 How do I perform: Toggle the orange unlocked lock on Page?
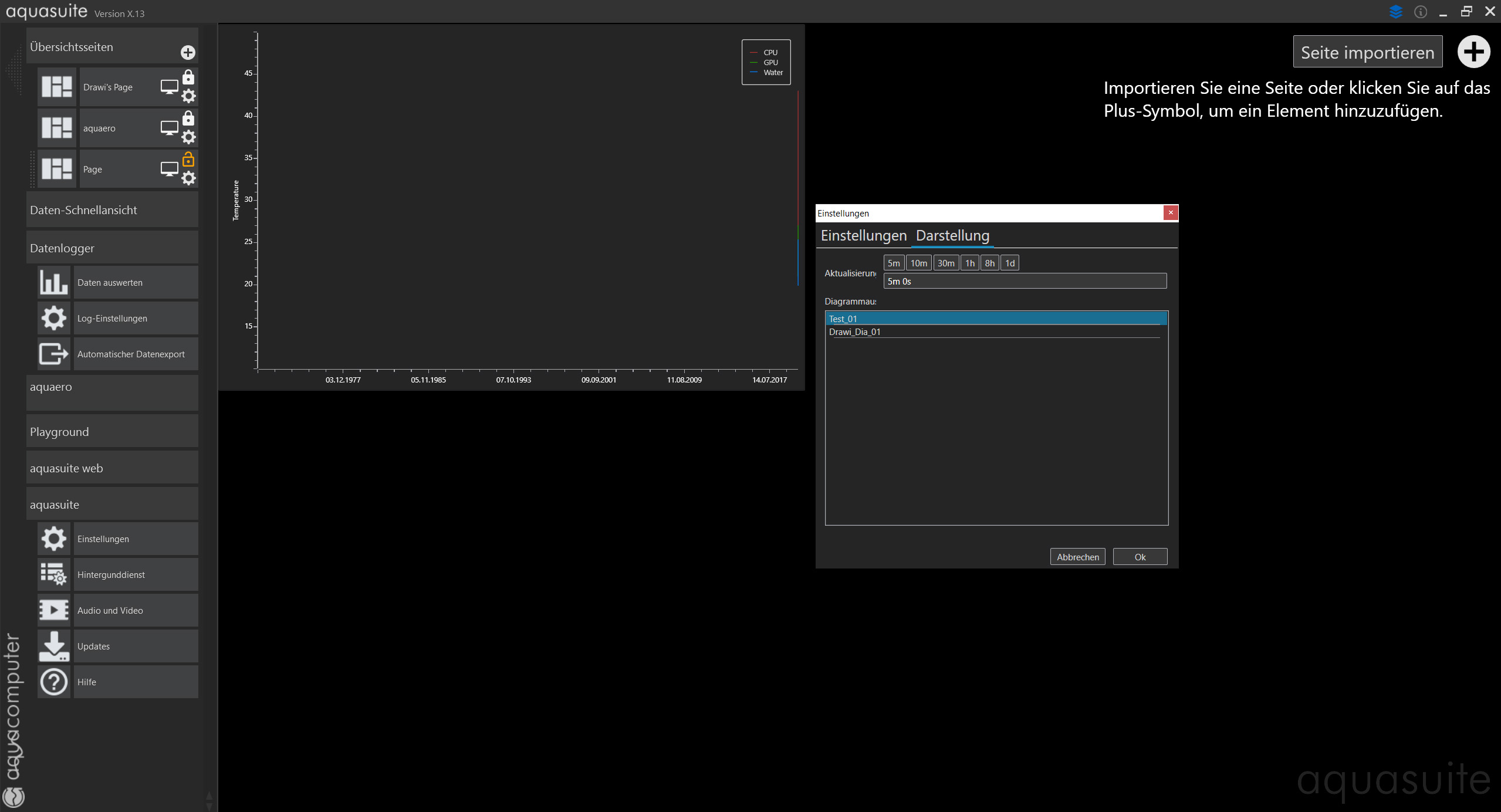click(x=188, y=160)
